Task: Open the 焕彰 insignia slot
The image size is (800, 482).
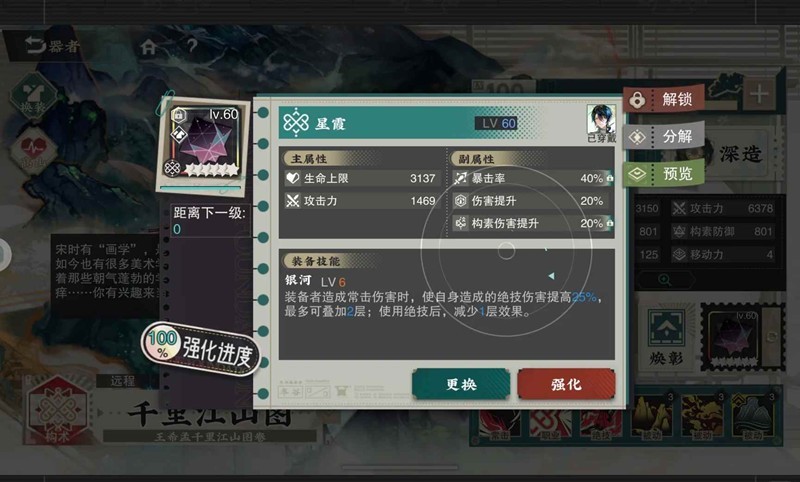Action: coord(666,337)
